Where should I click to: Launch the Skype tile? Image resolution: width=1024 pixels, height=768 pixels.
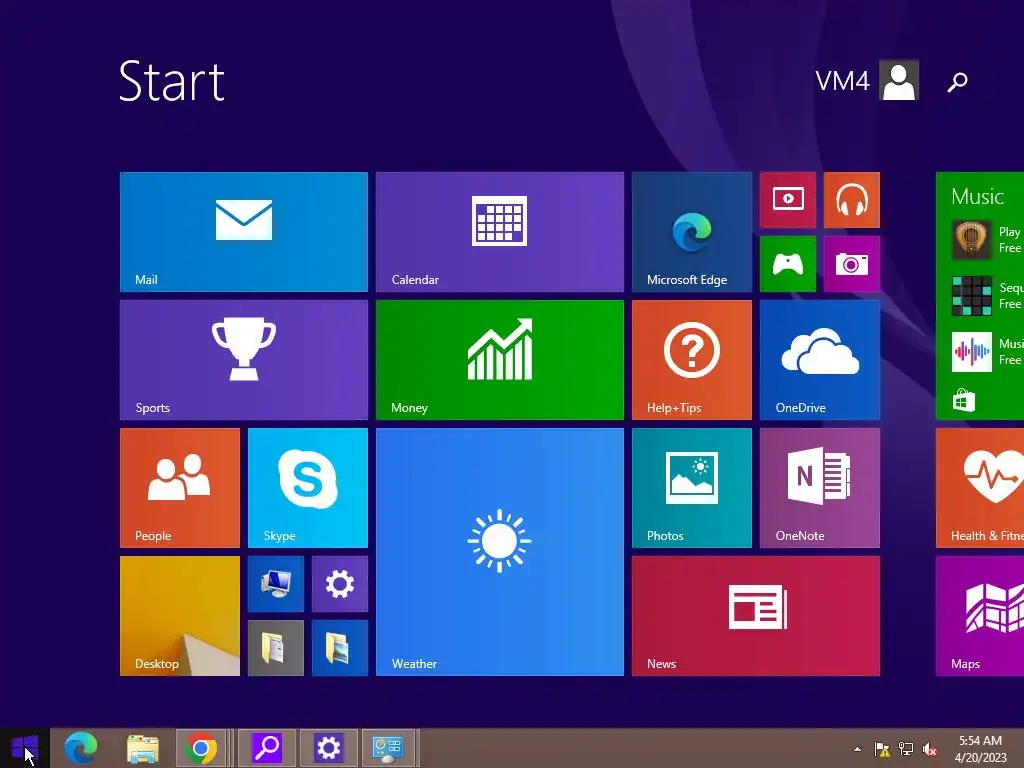(308, 488)
